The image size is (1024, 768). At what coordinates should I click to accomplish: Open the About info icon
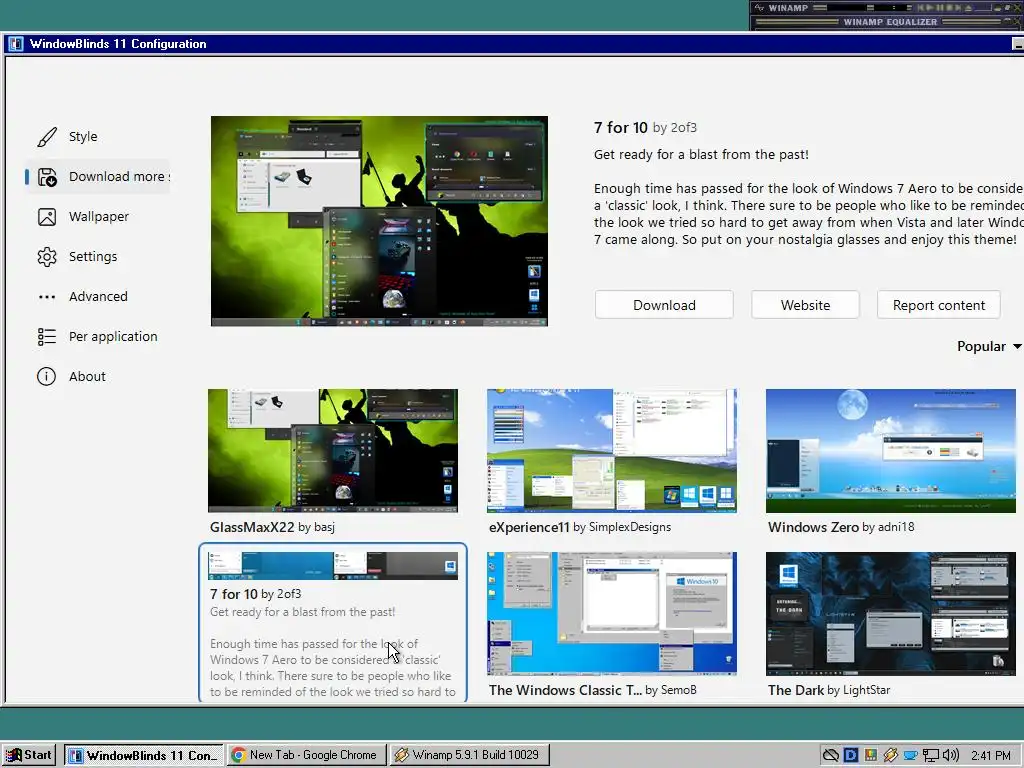46,376
